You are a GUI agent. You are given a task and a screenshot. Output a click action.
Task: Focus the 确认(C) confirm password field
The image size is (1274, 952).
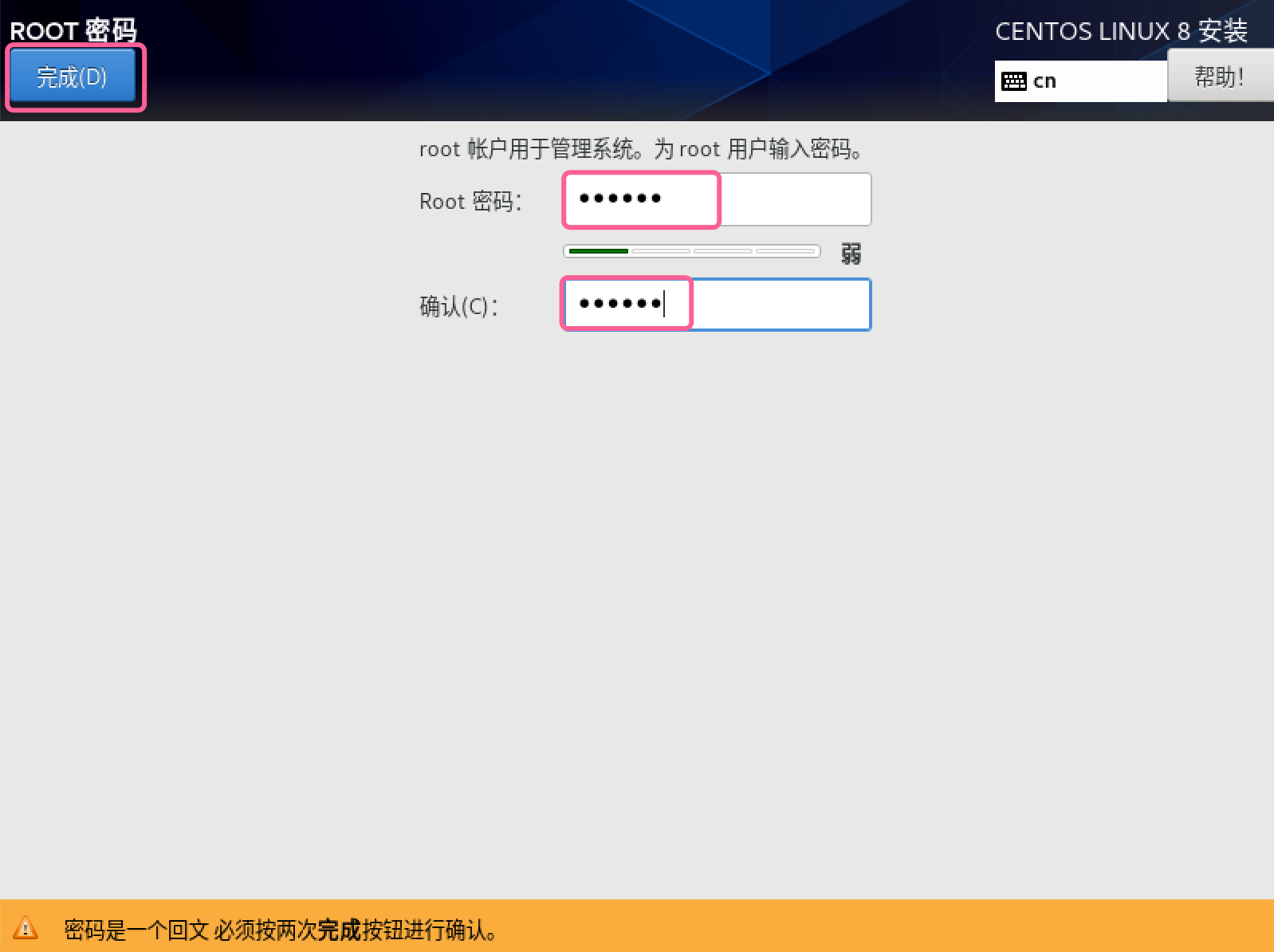point(717,305)
